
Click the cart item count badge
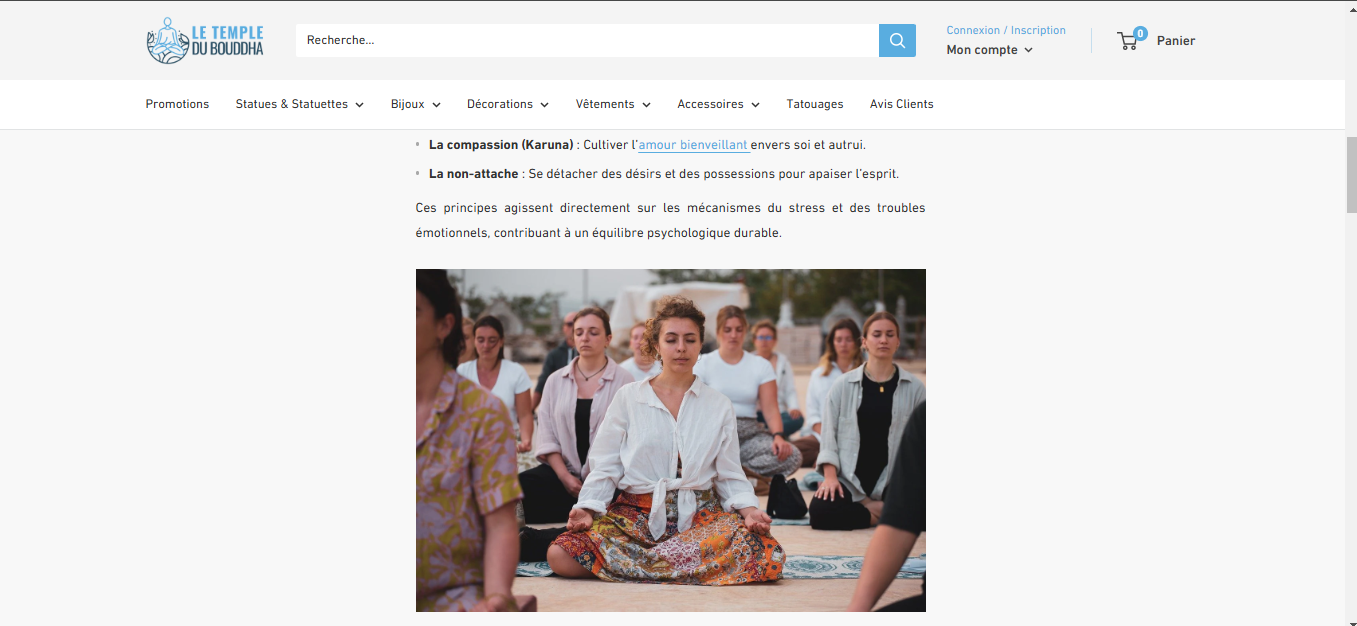(x=1140, y=33)
